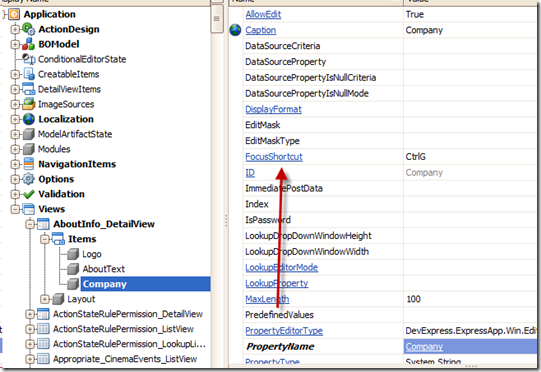Click the Localization globe icon in tree
Image resolution: width=541 pixels, height=372 pixels.
pyautogui.click(x=29, y=119)
